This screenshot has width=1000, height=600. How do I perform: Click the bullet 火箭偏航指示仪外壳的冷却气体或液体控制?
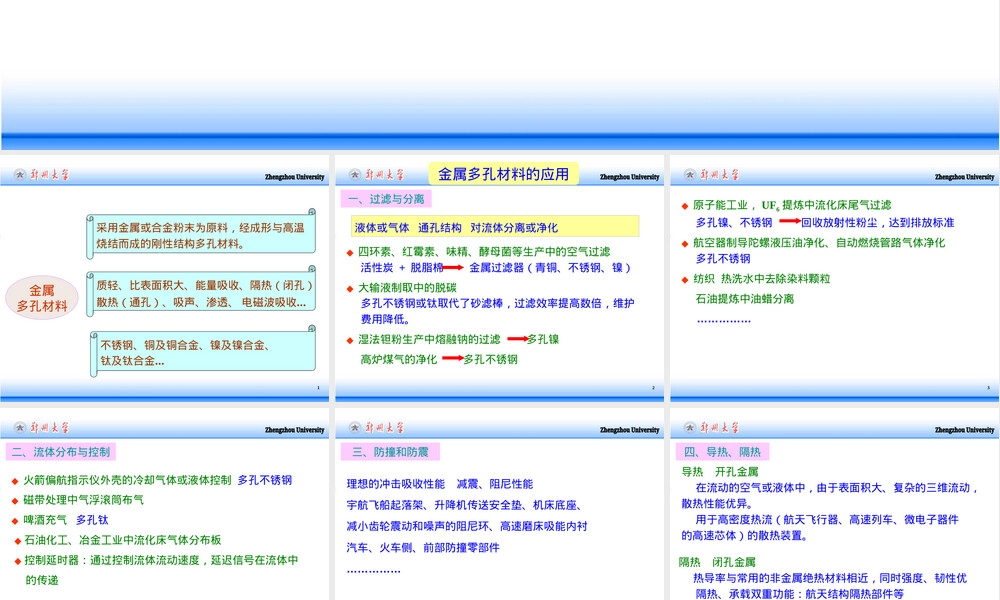click(127, 480)
